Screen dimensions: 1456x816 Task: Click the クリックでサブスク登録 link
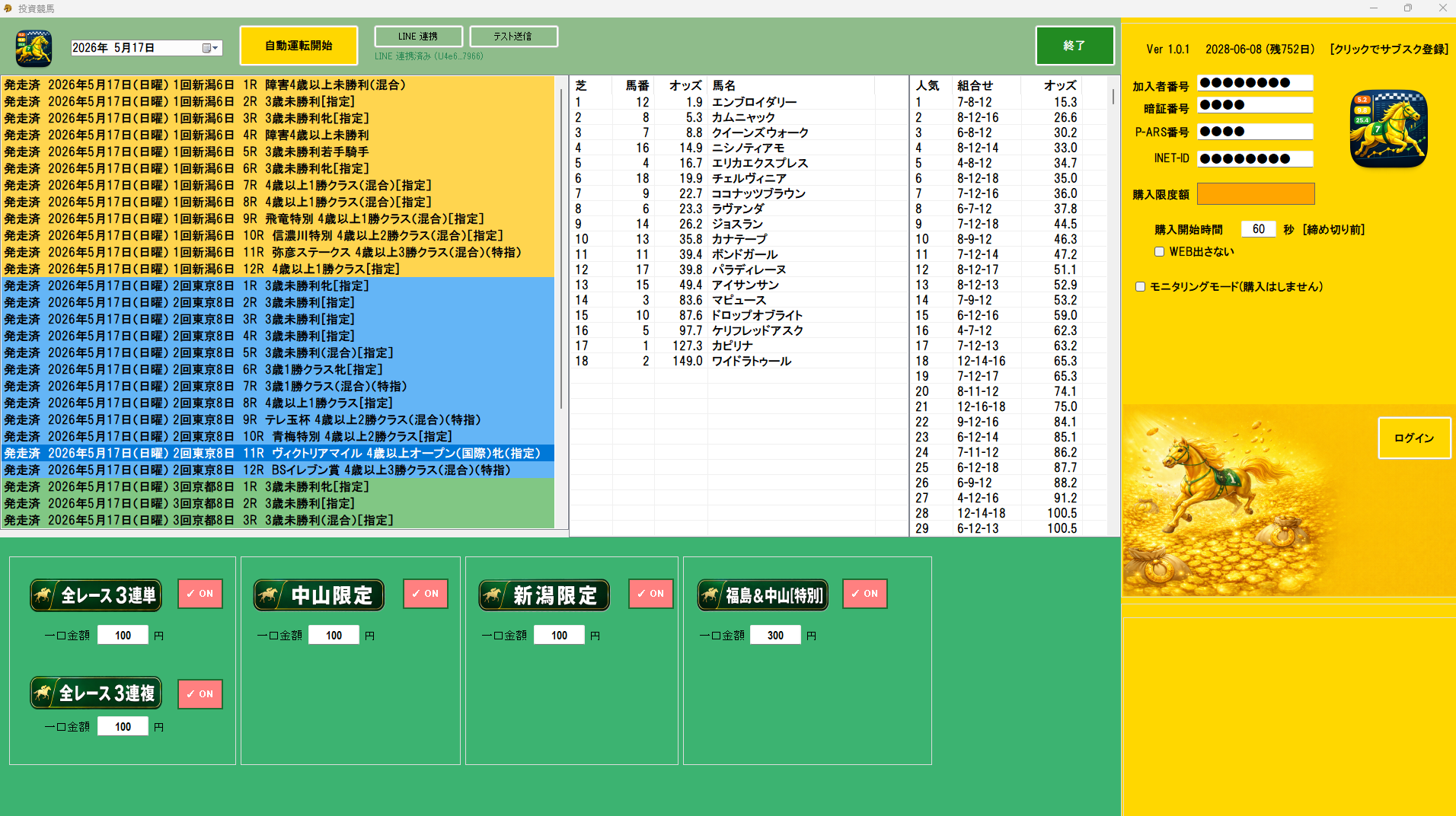pyautogui.click(x=1389, y=49)
